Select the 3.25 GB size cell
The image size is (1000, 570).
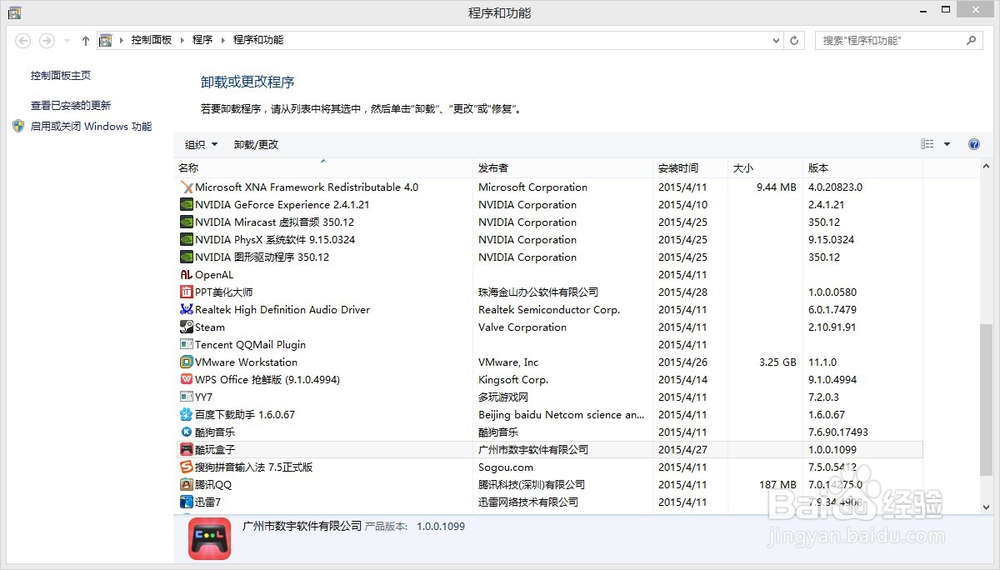click(777, 362)
